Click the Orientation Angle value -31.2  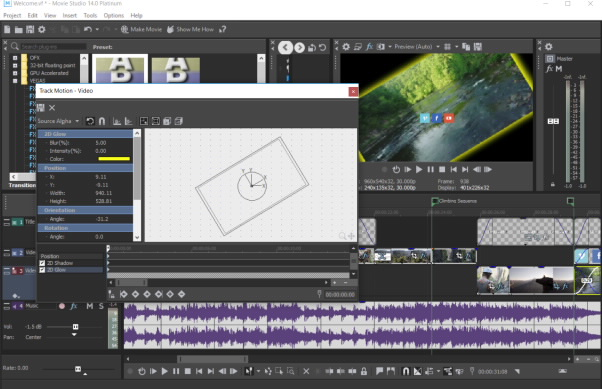click(x=102, y=219)
